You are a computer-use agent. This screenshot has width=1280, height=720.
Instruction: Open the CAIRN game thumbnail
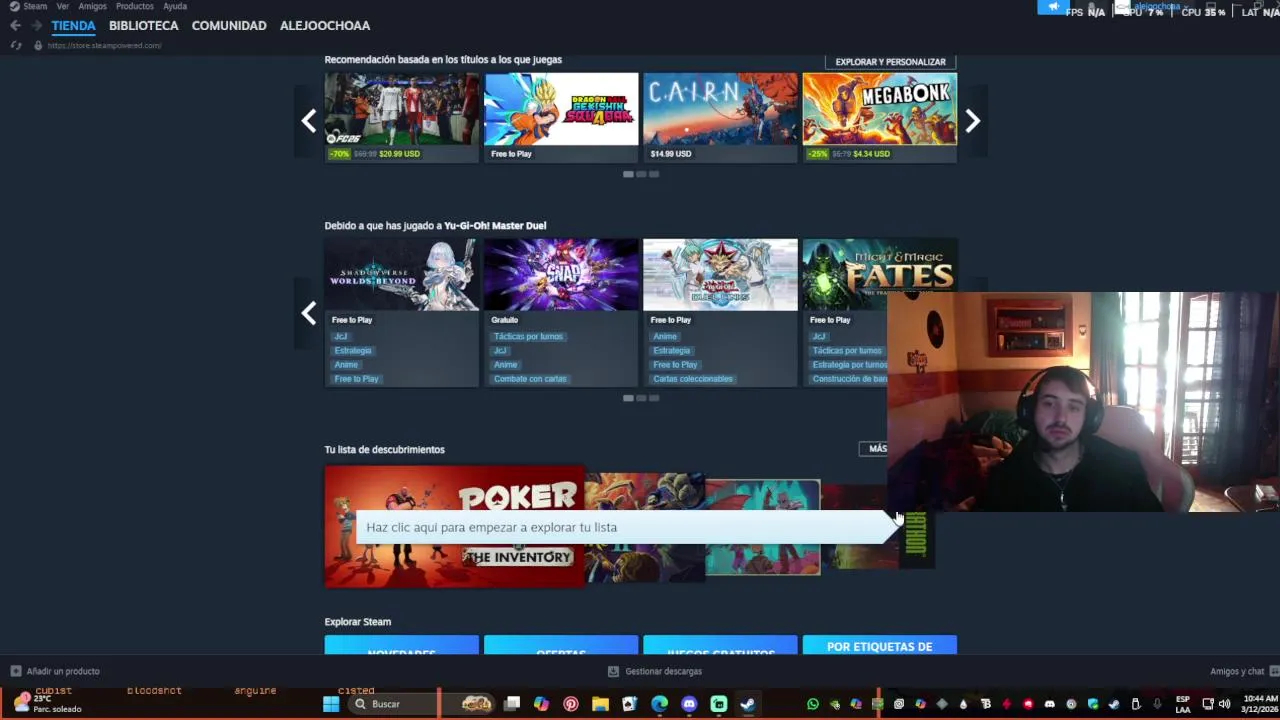720,109
